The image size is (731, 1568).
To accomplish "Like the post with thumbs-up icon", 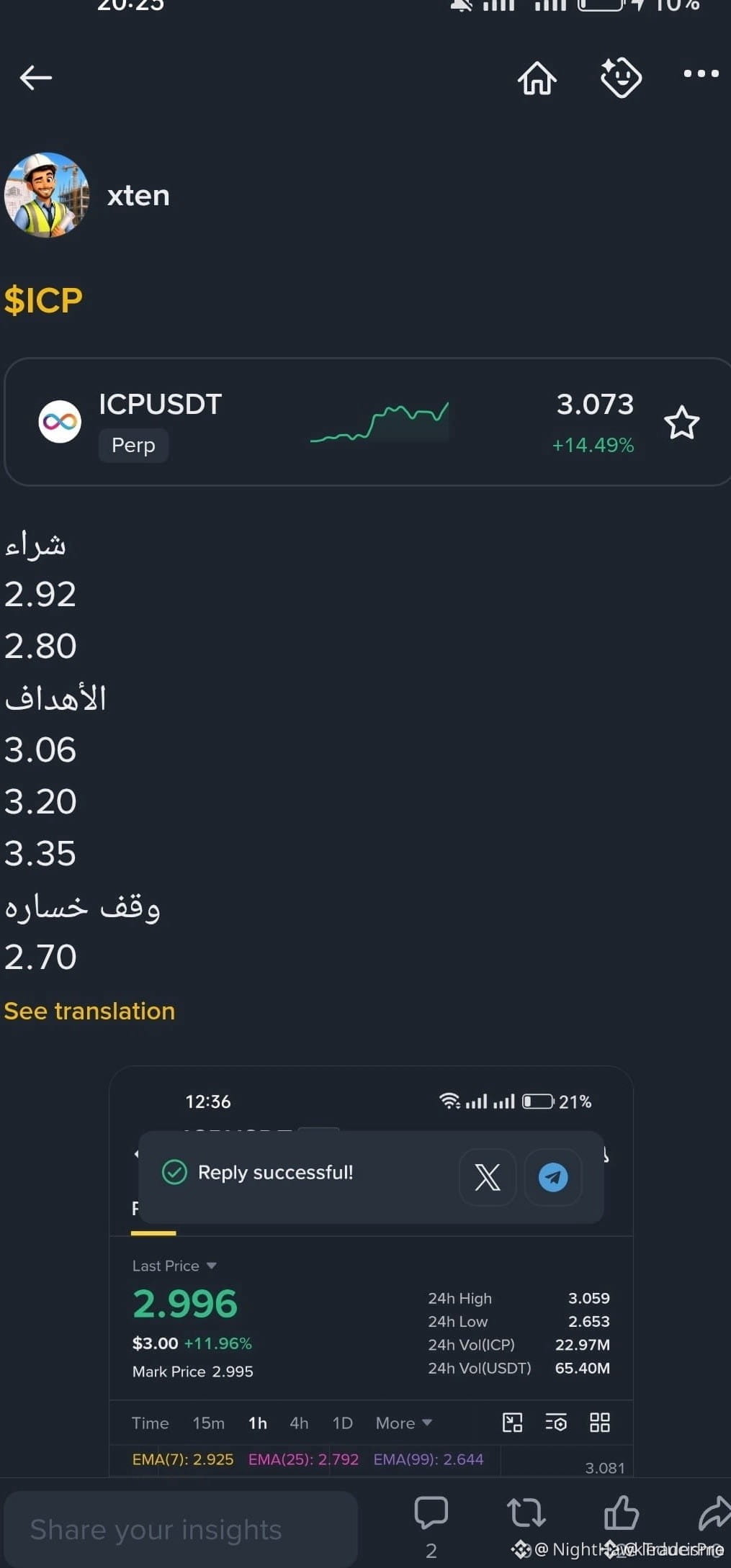I will pyautogui.click(x=621, y=1512).
